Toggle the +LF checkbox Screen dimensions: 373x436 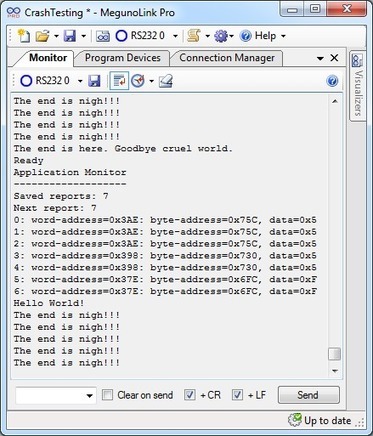tap(237, 395)
